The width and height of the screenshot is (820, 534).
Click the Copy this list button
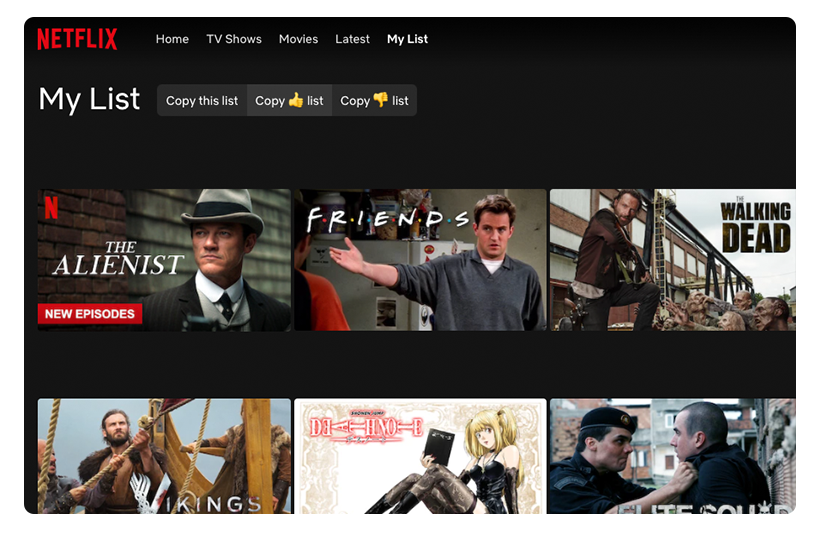202,100
